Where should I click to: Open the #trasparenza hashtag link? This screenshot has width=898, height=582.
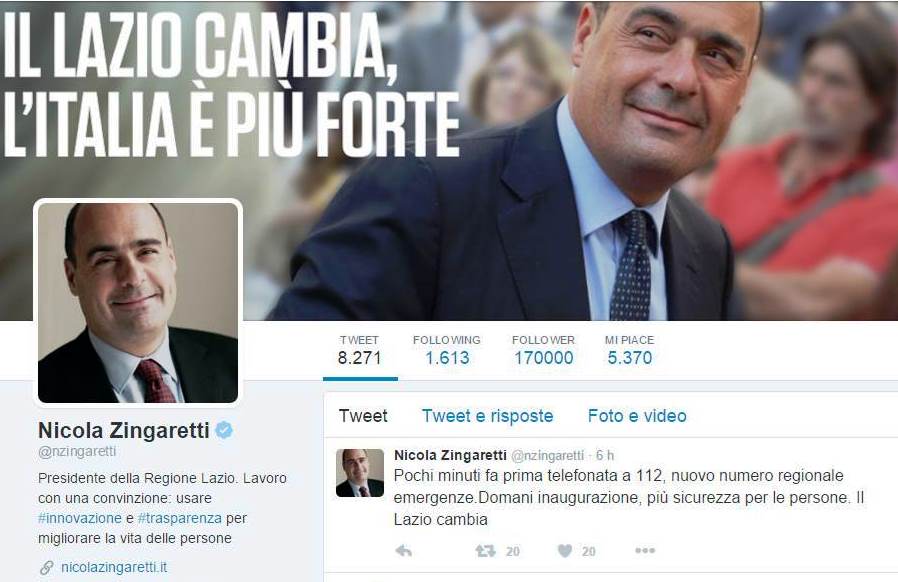point(179,518)
